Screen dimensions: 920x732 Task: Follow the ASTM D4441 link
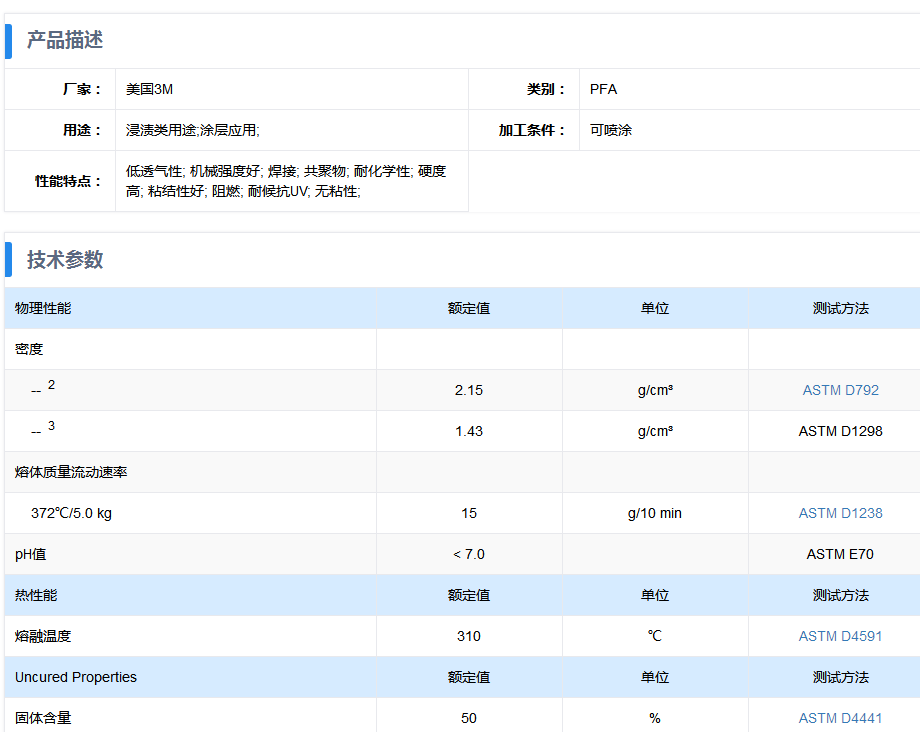(840, 718)
